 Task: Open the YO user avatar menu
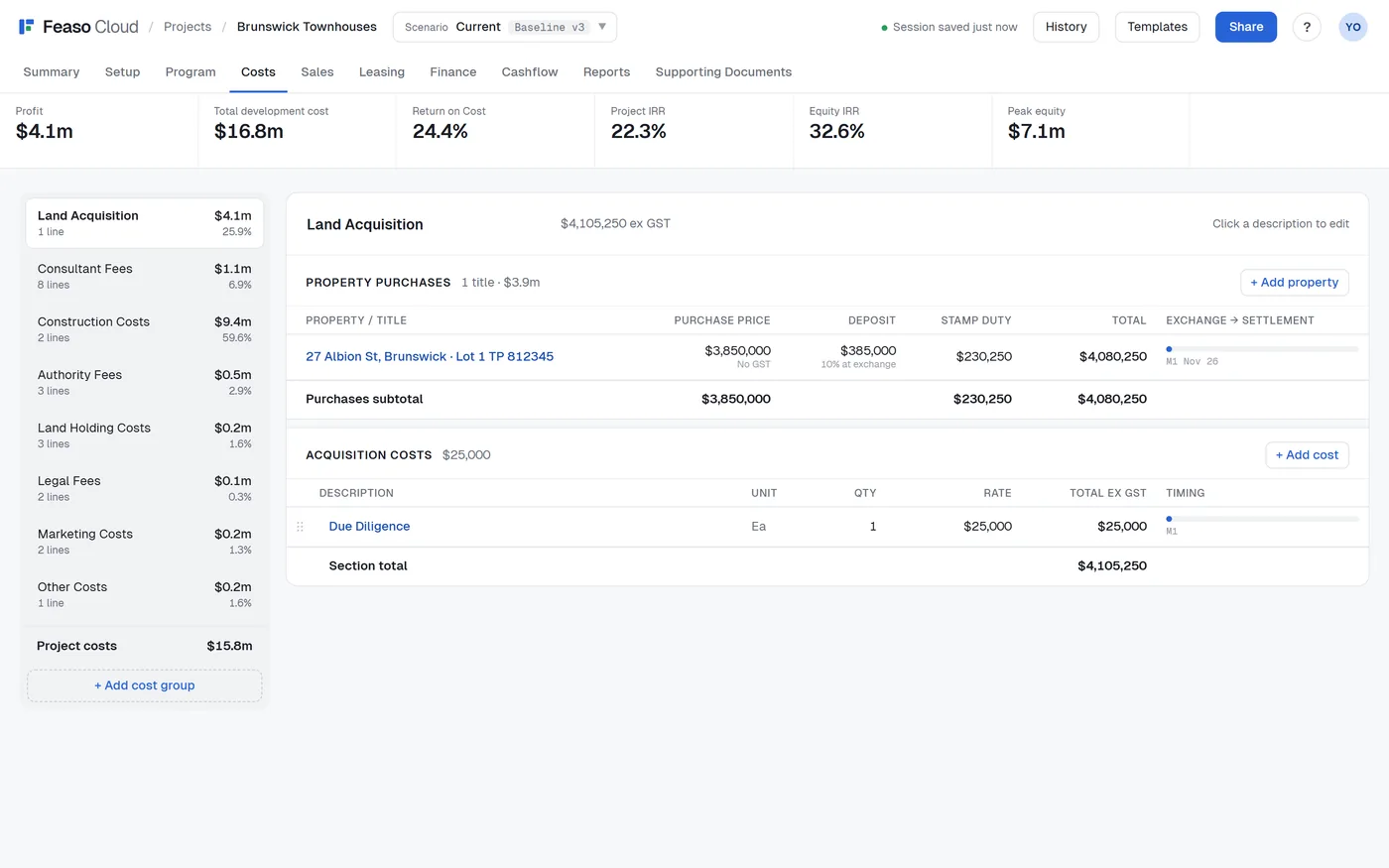coord(1353,27)
